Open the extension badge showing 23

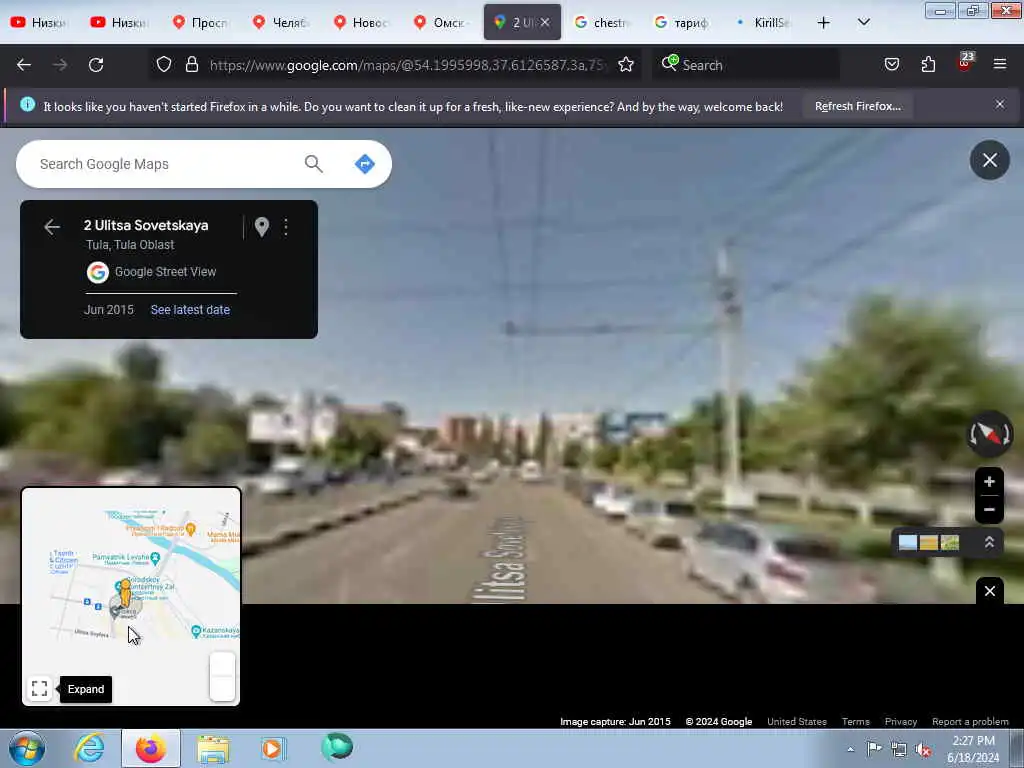(x=965, y=62)
